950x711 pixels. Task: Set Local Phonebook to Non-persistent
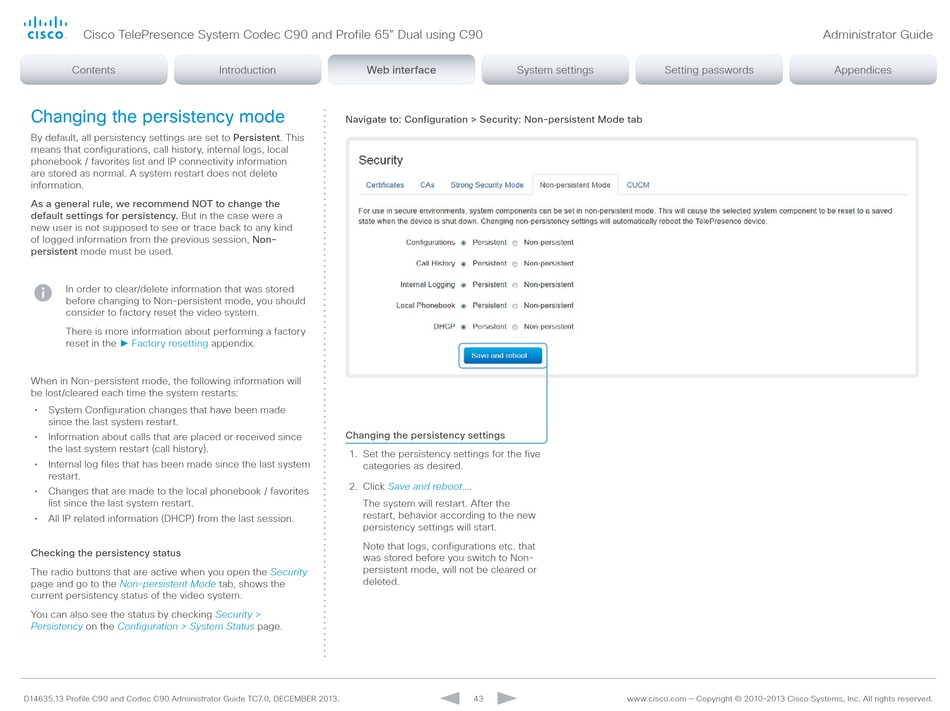pyautogui.click(x=515, y=306)
